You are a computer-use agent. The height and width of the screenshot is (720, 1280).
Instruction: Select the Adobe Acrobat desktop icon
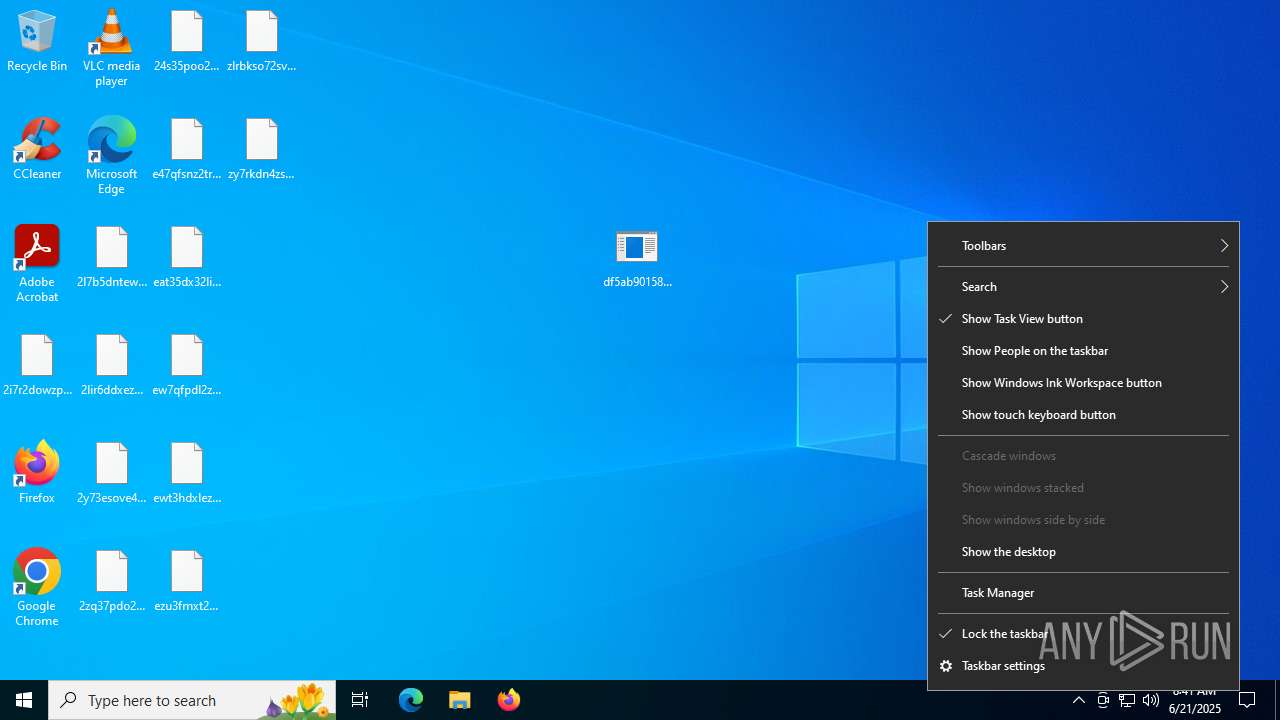[37, 264]
